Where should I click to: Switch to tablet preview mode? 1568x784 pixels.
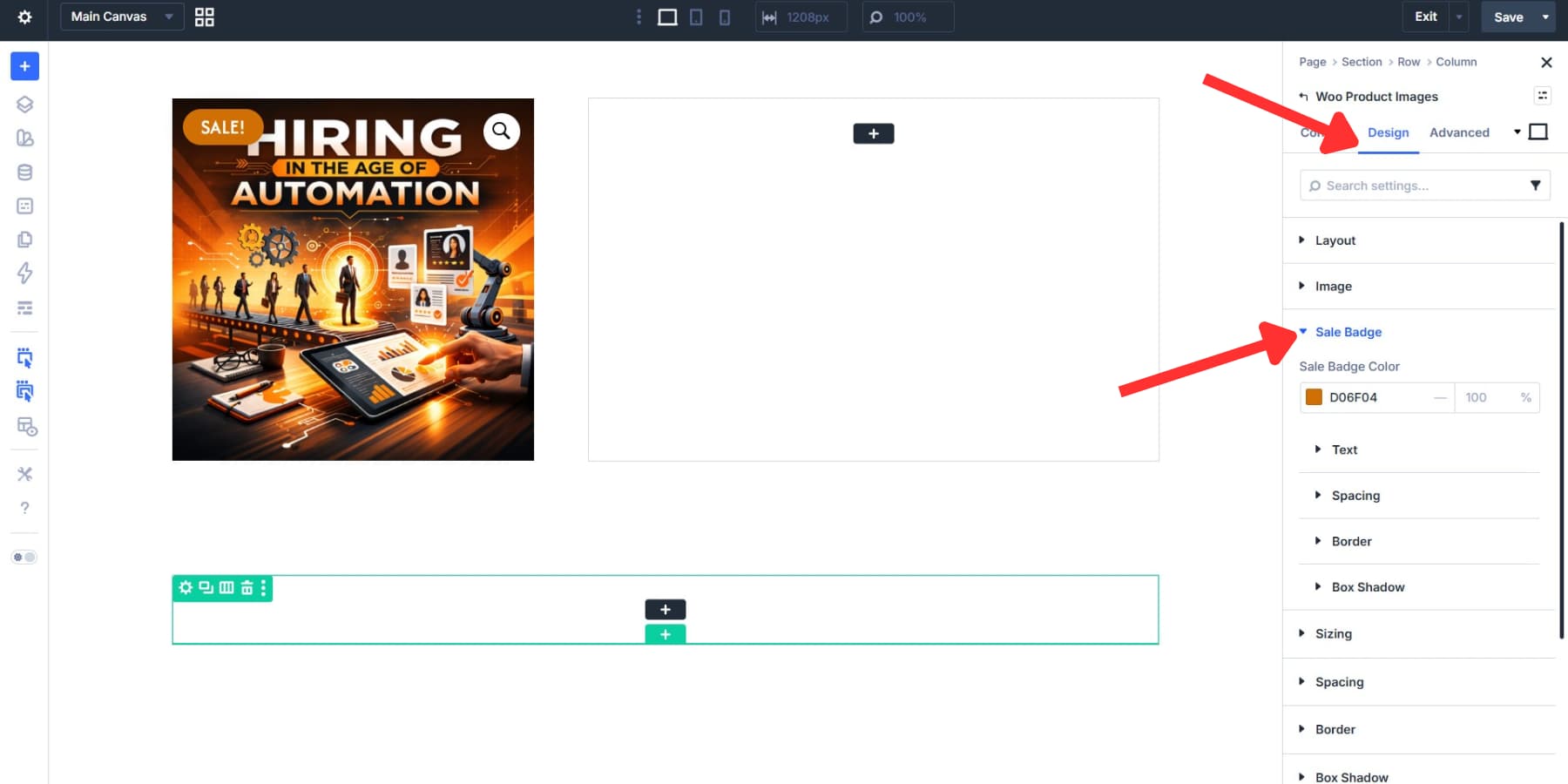[x=696, y=17]
